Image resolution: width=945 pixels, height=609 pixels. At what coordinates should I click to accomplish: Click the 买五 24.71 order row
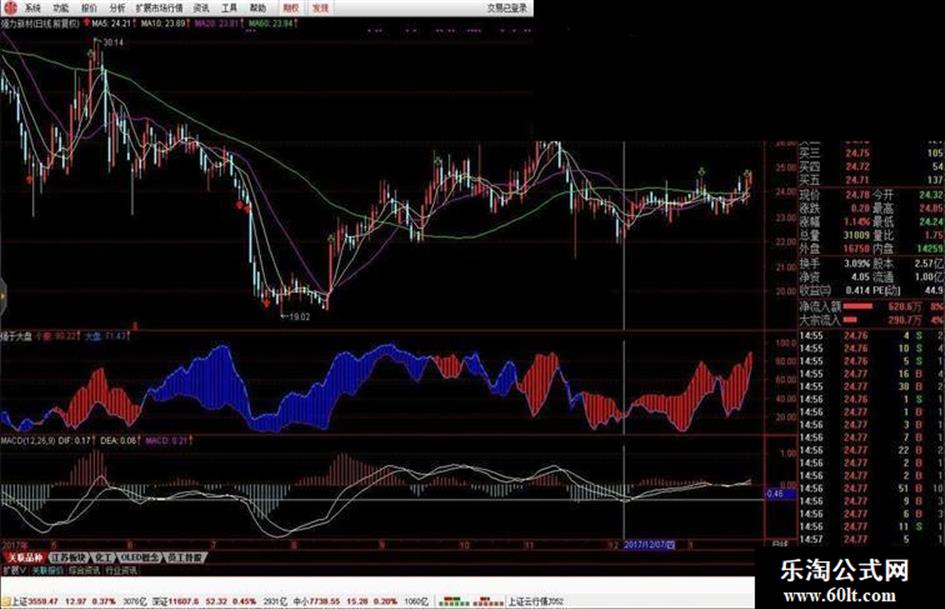coord(871,180)
